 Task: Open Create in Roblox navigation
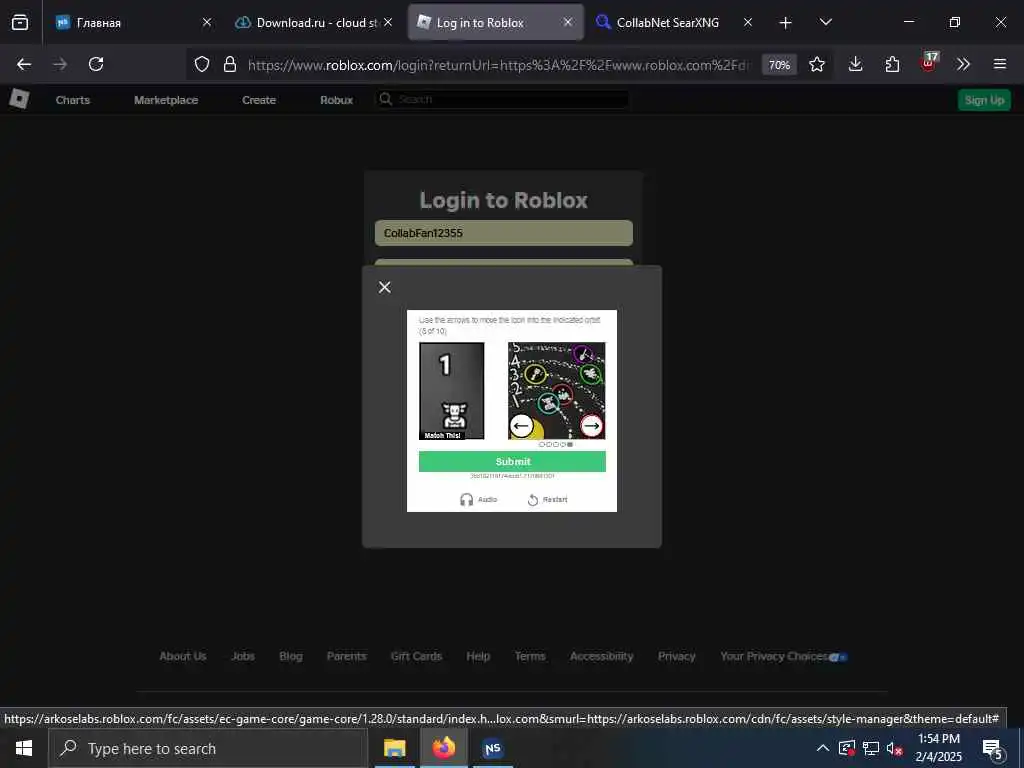(x=259, y=100)
